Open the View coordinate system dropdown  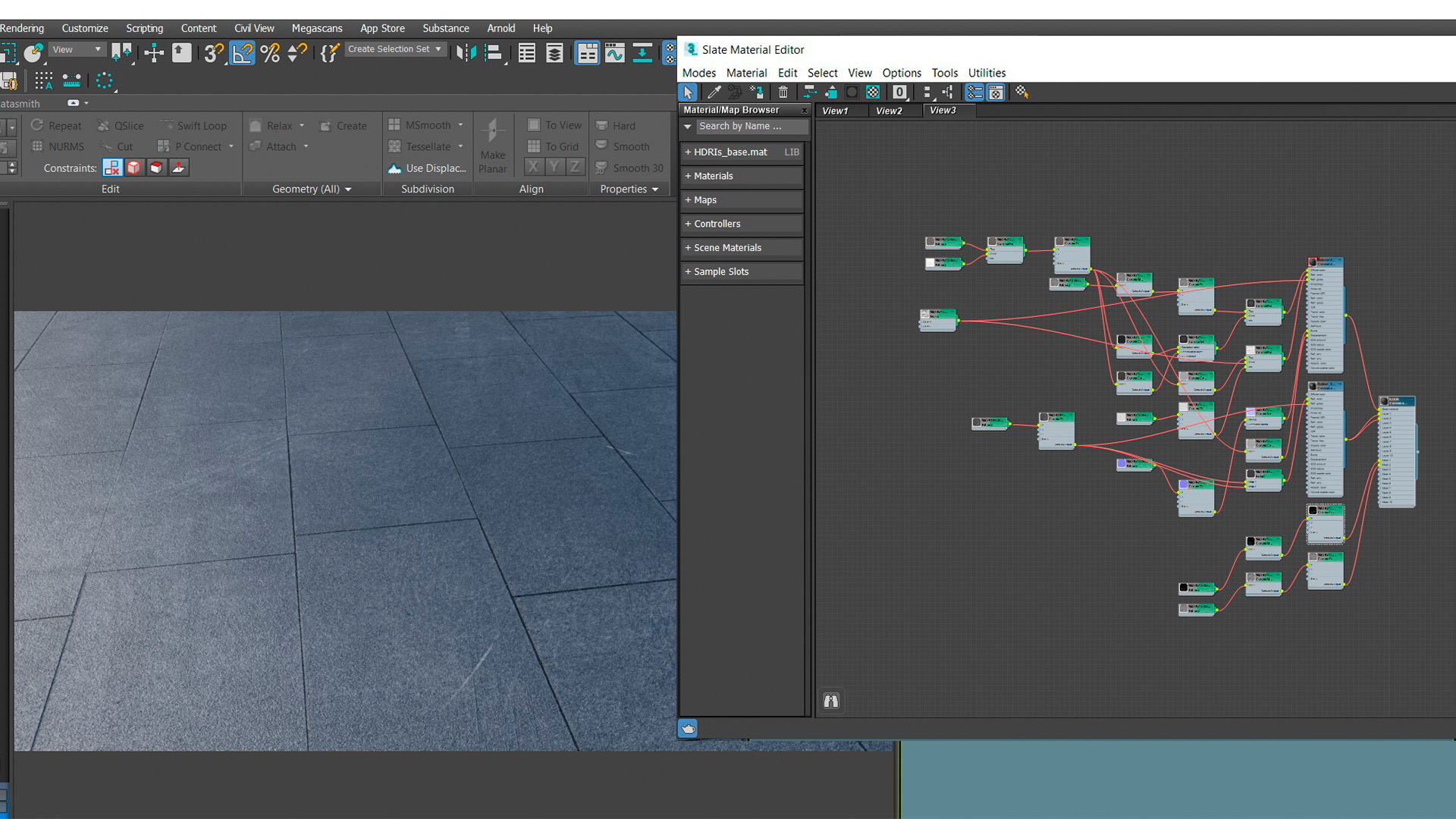77,49
